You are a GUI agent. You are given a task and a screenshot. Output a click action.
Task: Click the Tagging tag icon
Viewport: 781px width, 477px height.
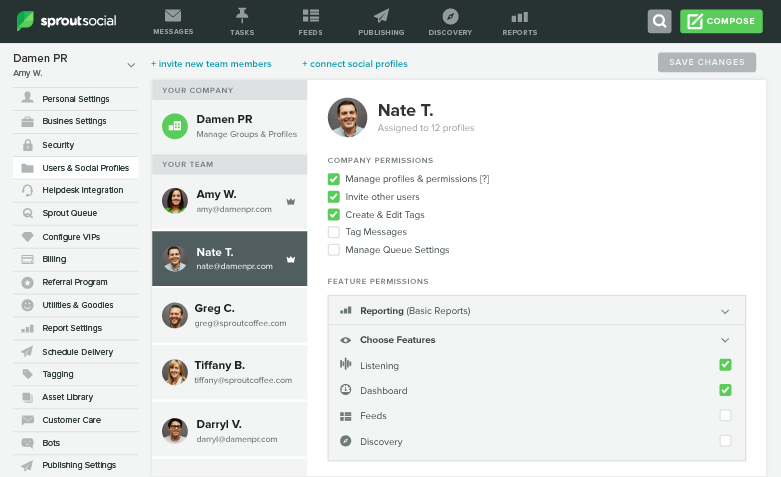coord(27,373)
